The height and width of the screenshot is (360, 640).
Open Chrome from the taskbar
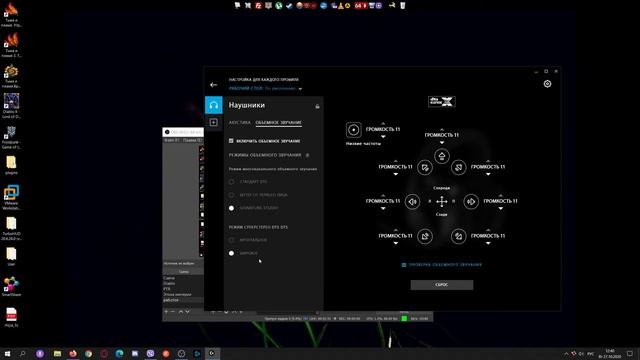coord(88,353)
